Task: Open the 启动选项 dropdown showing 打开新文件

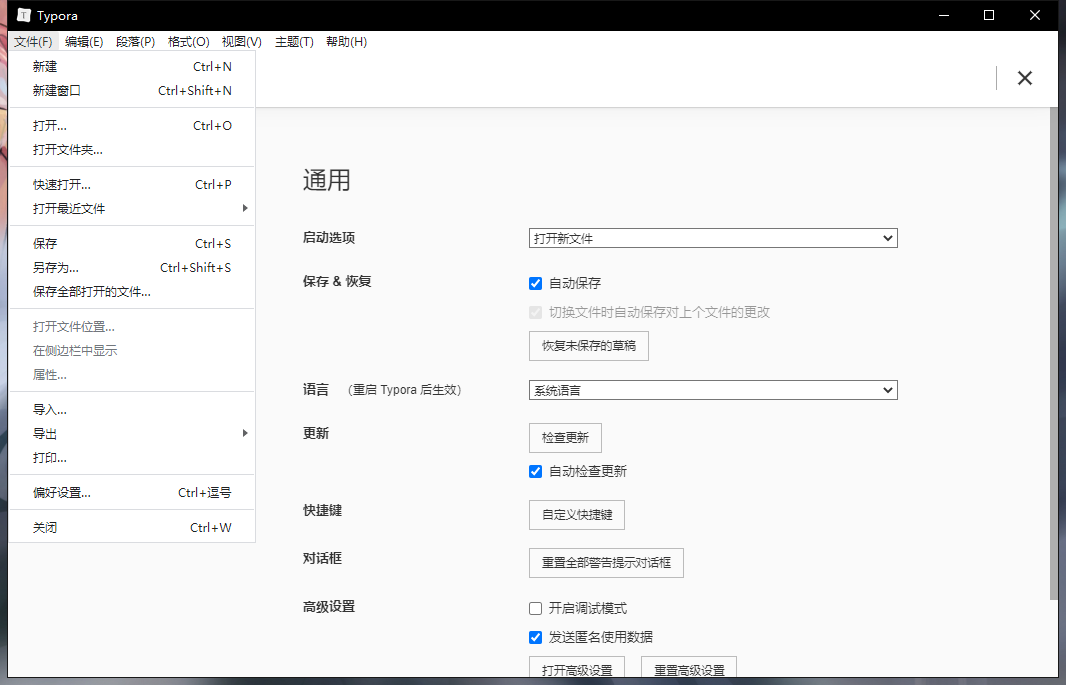Action: coord(712,238)
